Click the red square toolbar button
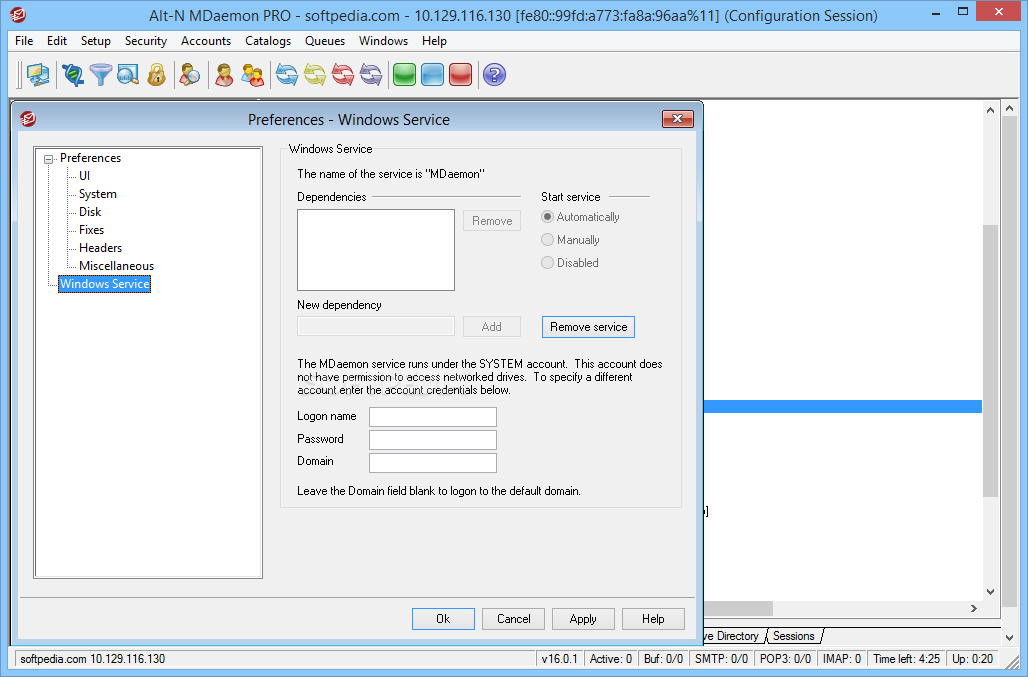 460,75
